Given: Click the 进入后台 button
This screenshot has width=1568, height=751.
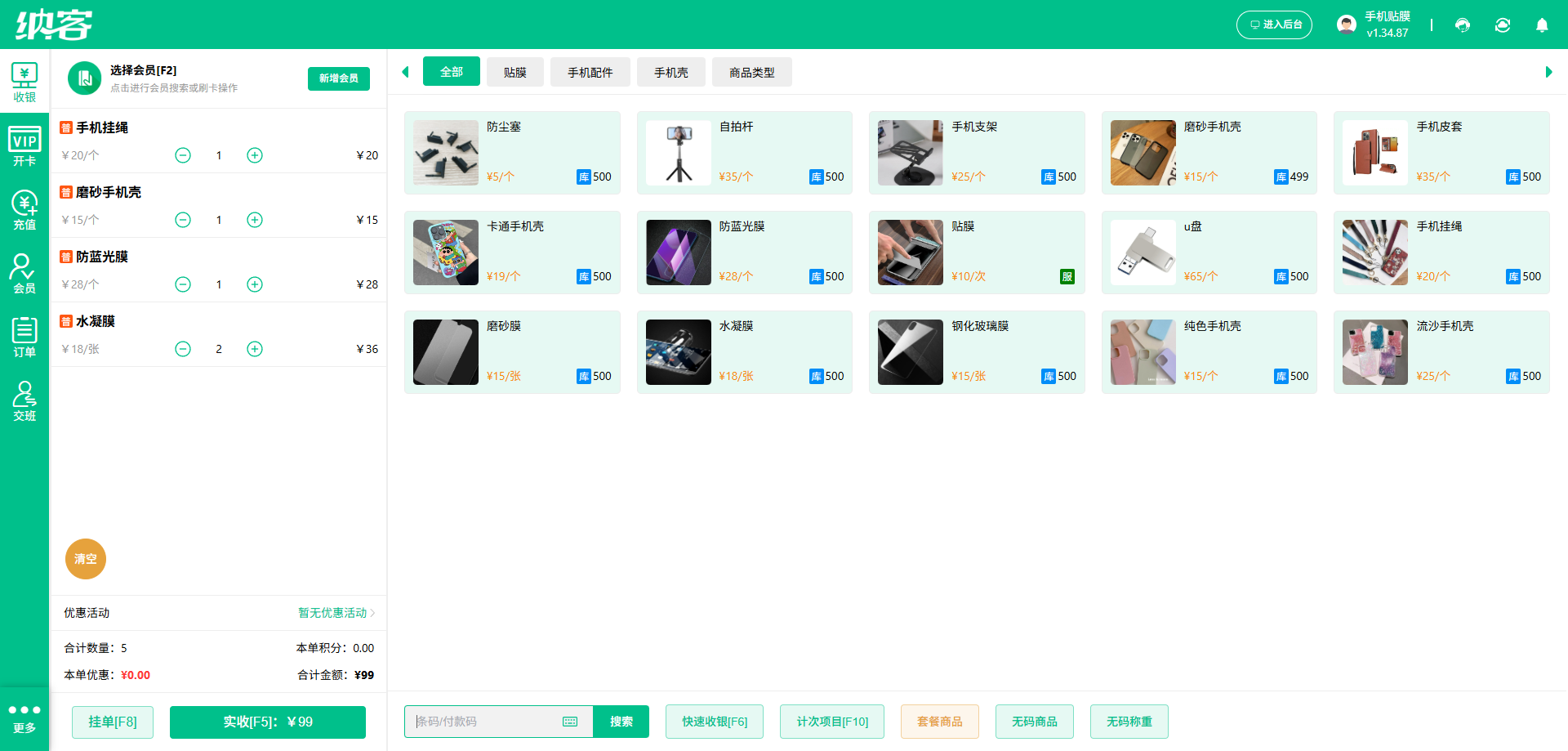Looking at the screenshot, I should pyautogui.click(x=1274, y=25).
